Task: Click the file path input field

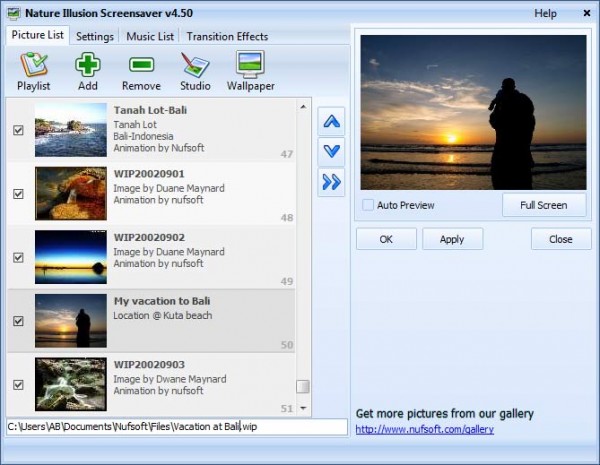Action: point(176,427)
